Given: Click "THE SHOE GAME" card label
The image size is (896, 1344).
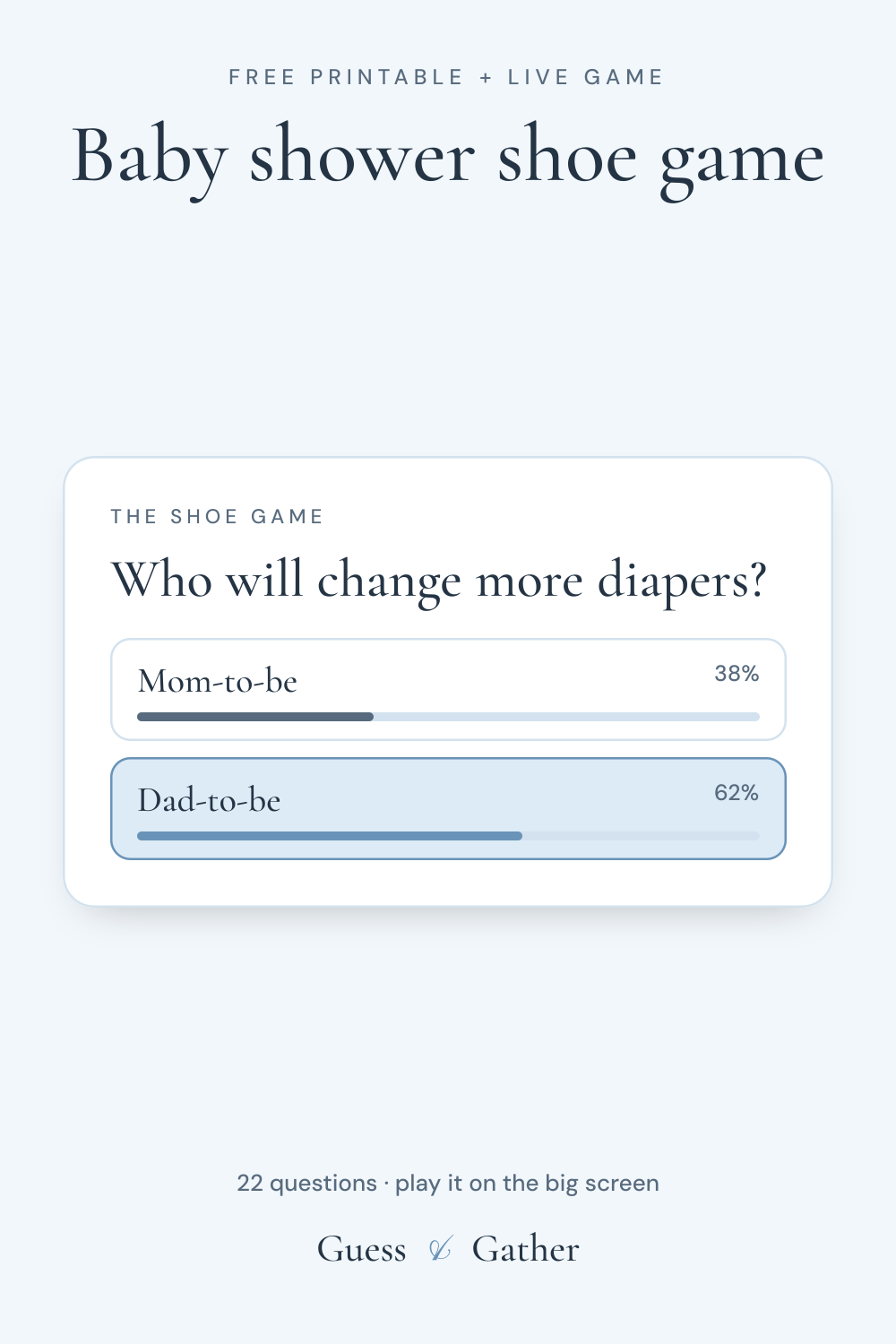Looking at the screenshot, I should click(217, 516).
